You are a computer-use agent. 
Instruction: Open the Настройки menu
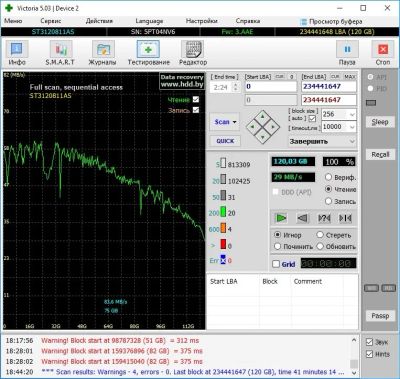(x=201, y=21)
